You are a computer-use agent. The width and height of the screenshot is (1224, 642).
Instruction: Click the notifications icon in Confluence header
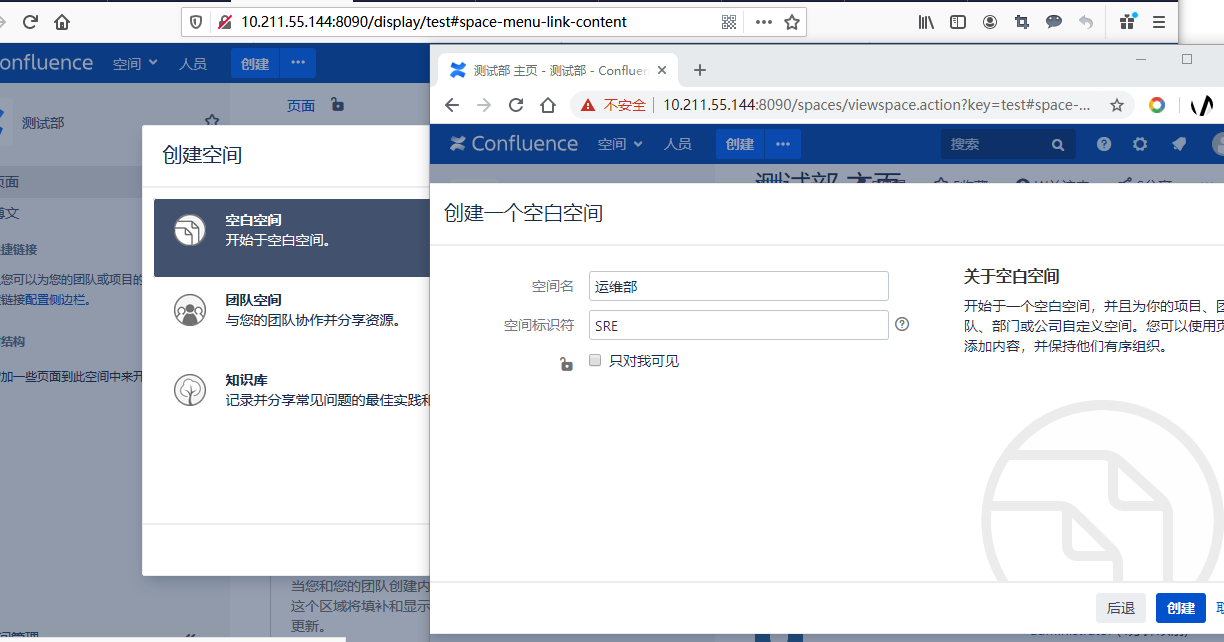tap(1179, 144)
